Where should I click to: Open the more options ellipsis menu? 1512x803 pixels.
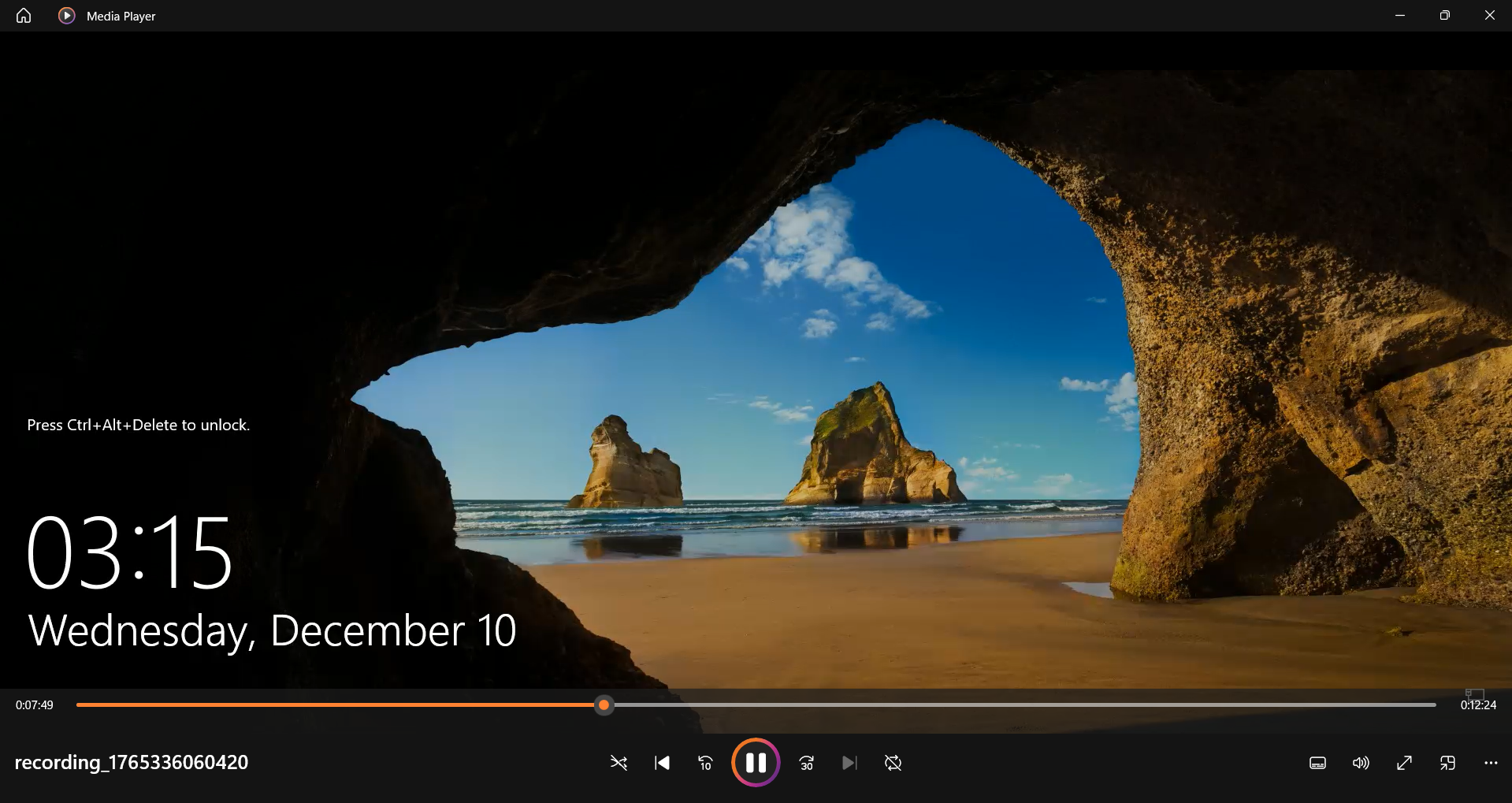click(x=1491, y=763)
